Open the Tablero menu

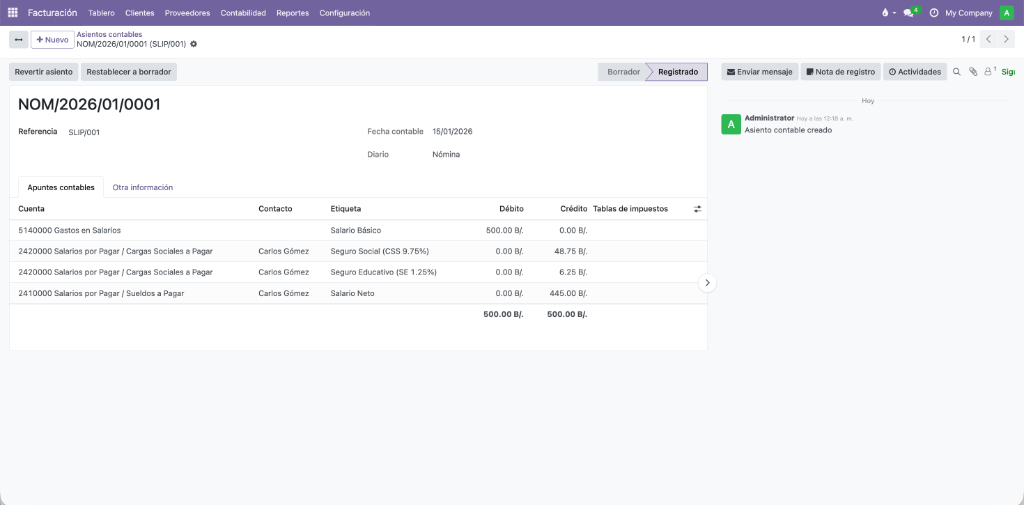point(101,13)
